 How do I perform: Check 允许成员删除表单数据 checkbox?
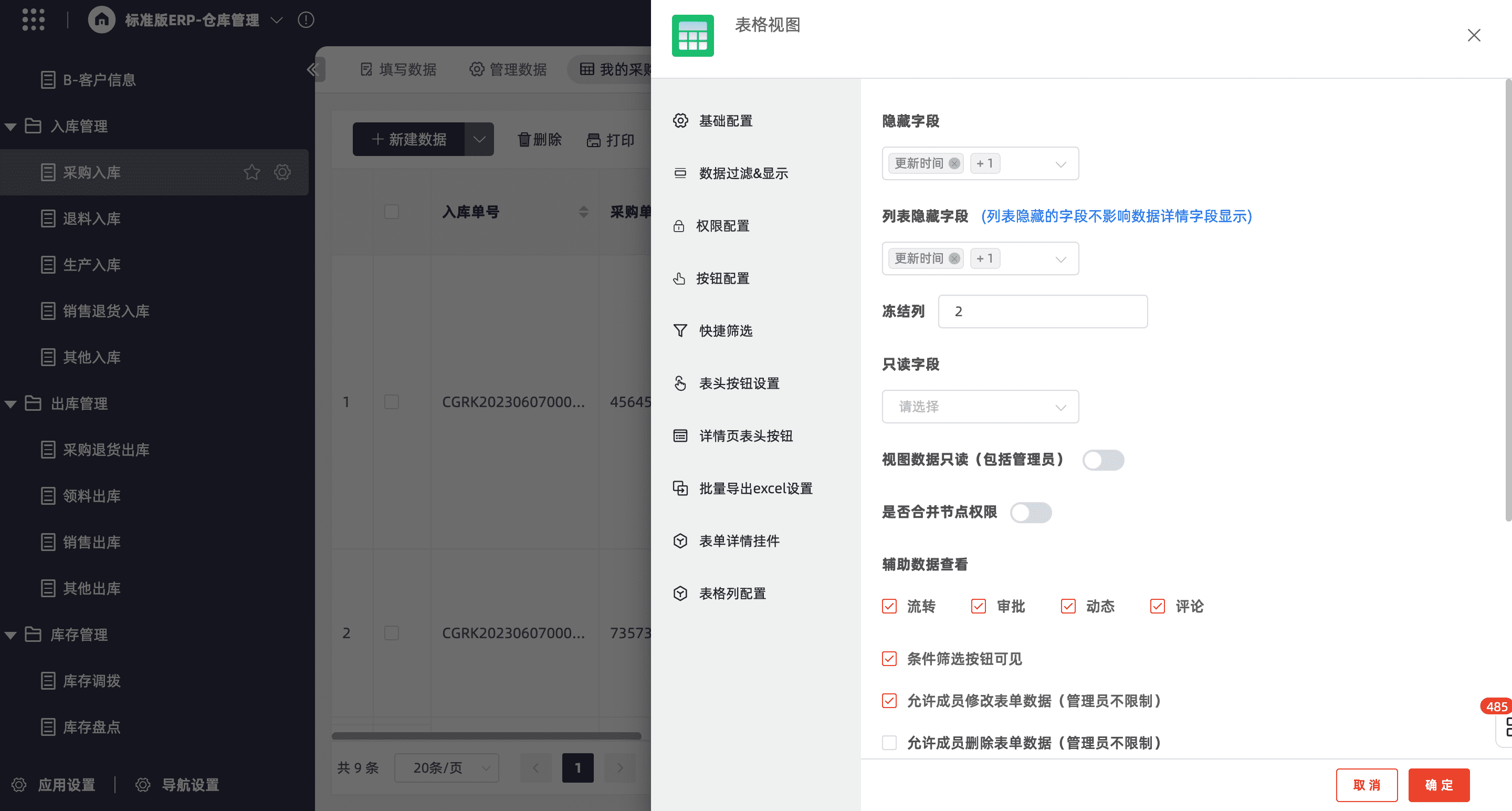tap(889, 742)
